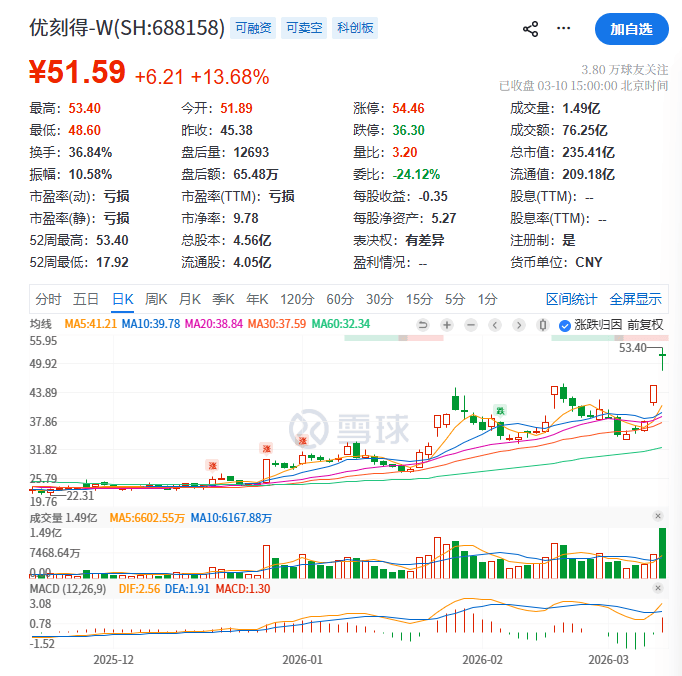Close the 成交量 volume indicator panel
Image resolution: width=682 pixels, height=676 pixels.
coord(658,516)
